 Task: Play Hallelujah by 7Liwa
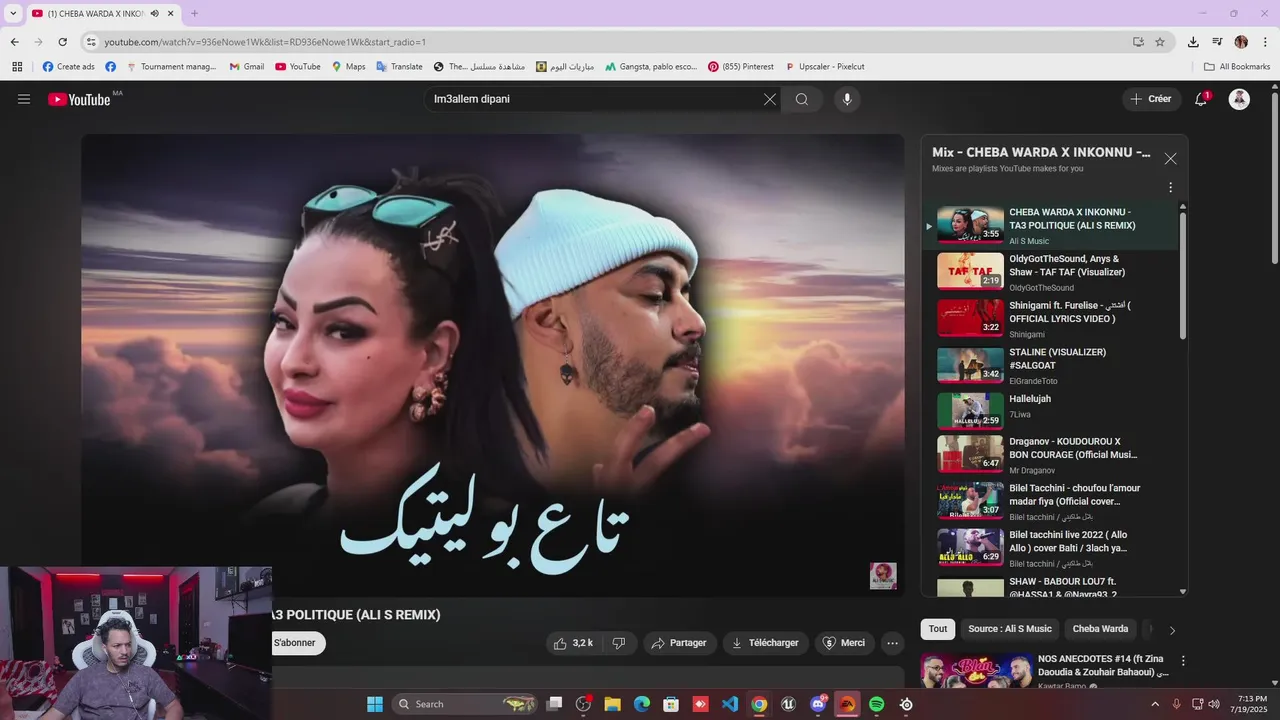pos(1052,412)
